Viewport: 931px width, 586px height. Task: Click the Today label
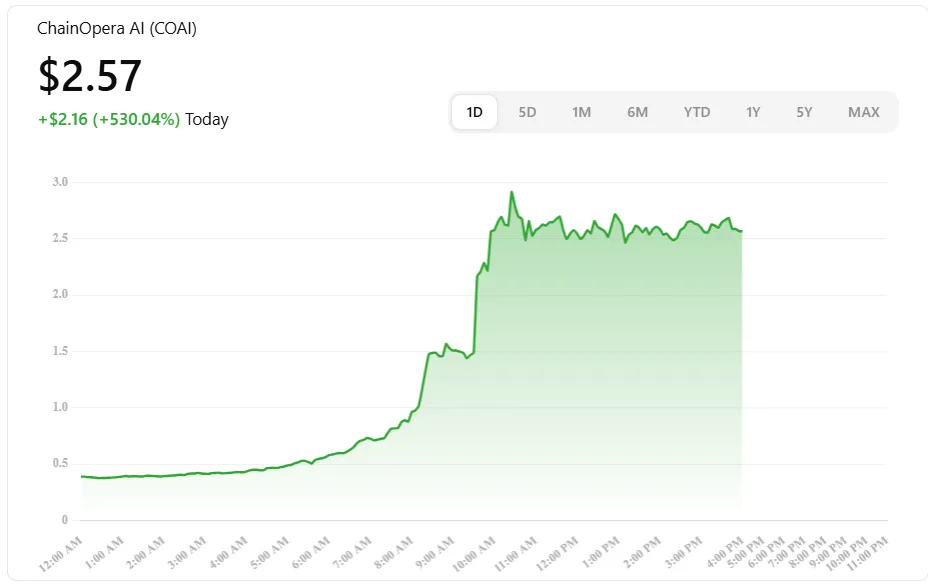209,118
